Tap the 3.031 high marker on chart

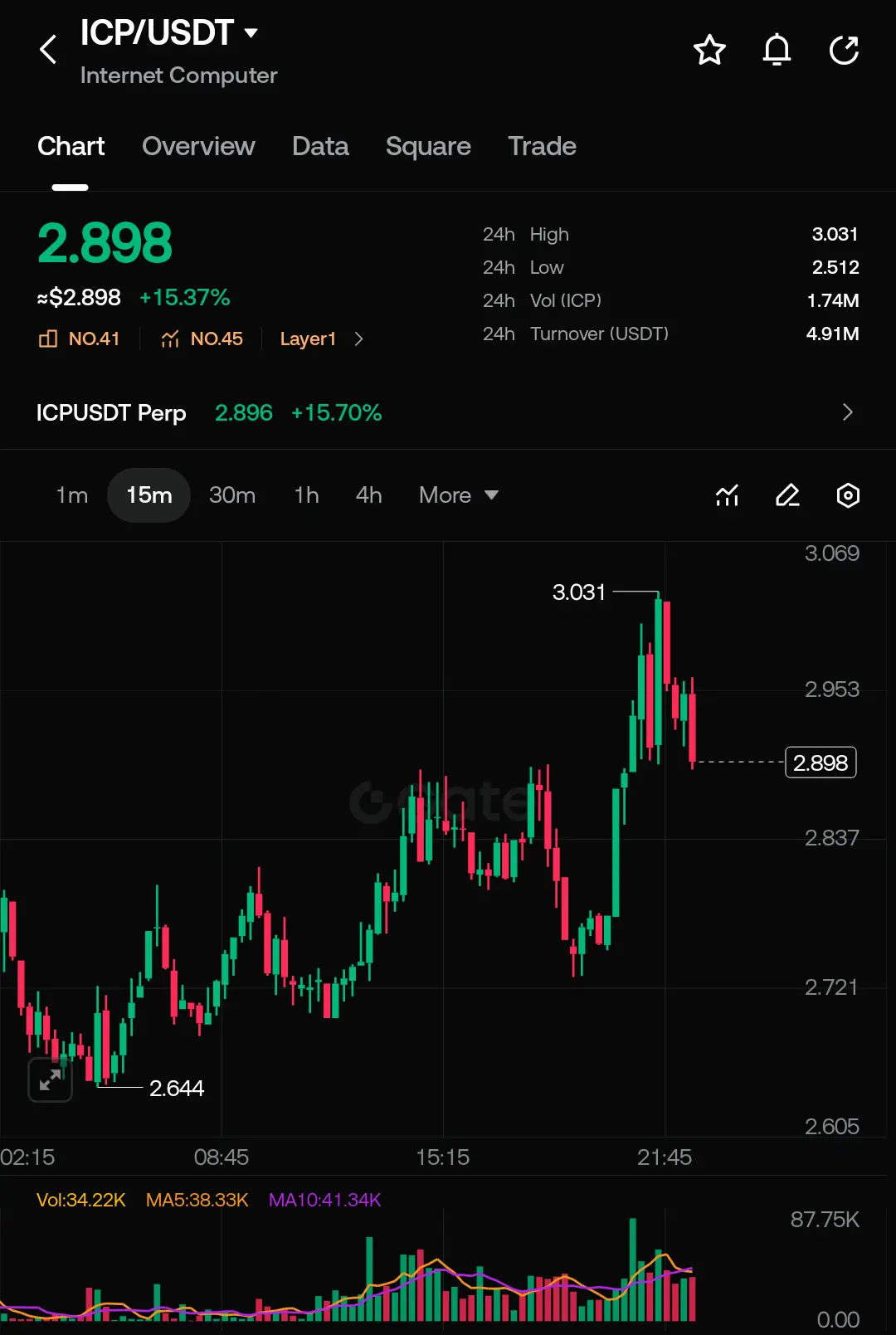click(x=579, y=592)
